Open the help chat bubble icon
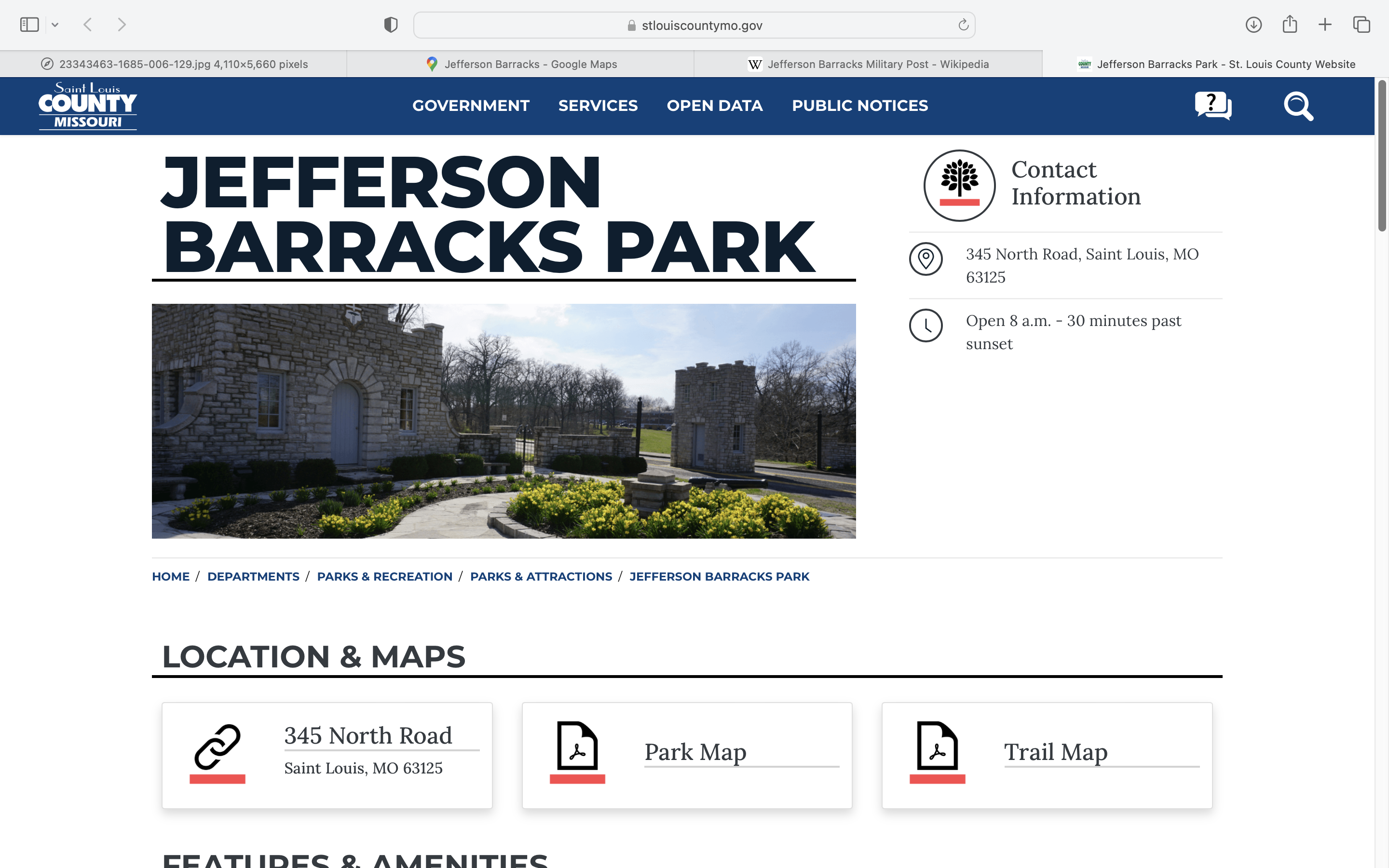Image resolution: width=1389 pixels, height=868 pixels. 1213,106
